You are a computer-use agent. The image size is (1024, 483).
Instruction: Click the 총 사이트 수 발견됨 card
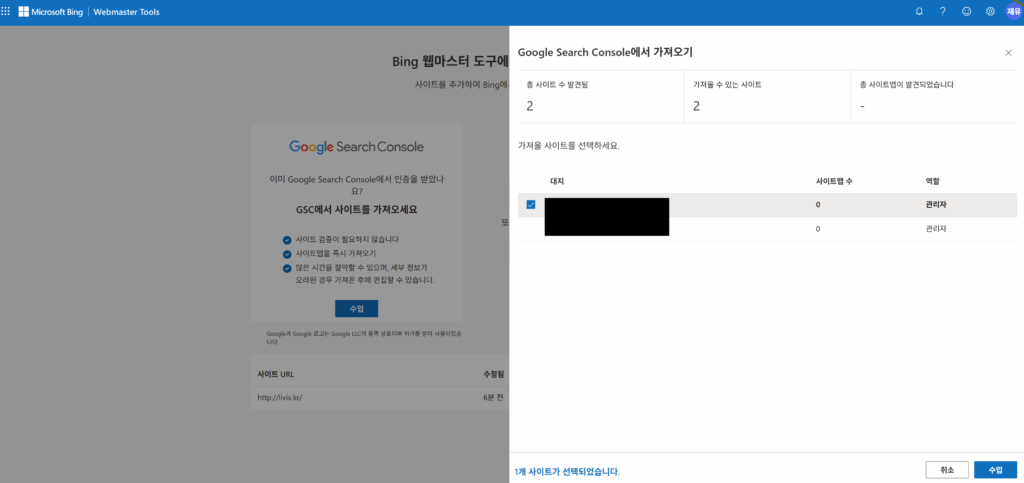(601, 96)
